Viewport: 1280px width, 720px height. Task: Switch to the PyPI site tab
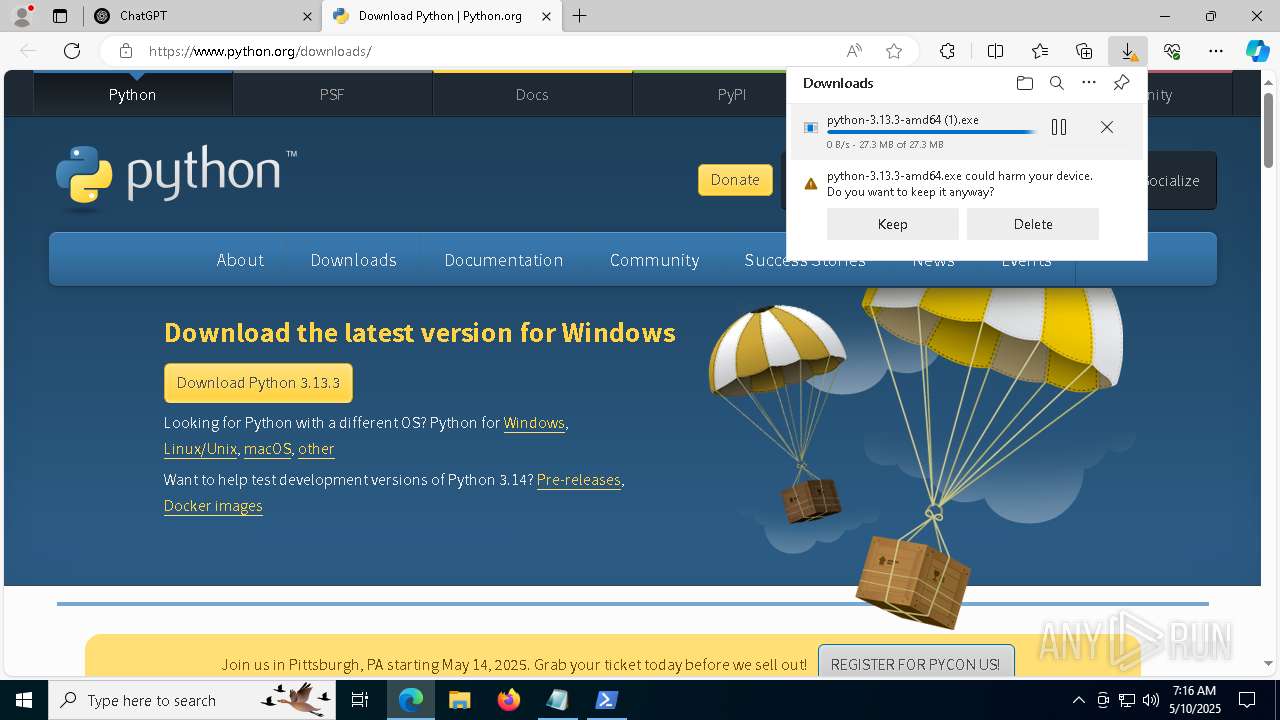pyautogui.click(x=732, y=94)
